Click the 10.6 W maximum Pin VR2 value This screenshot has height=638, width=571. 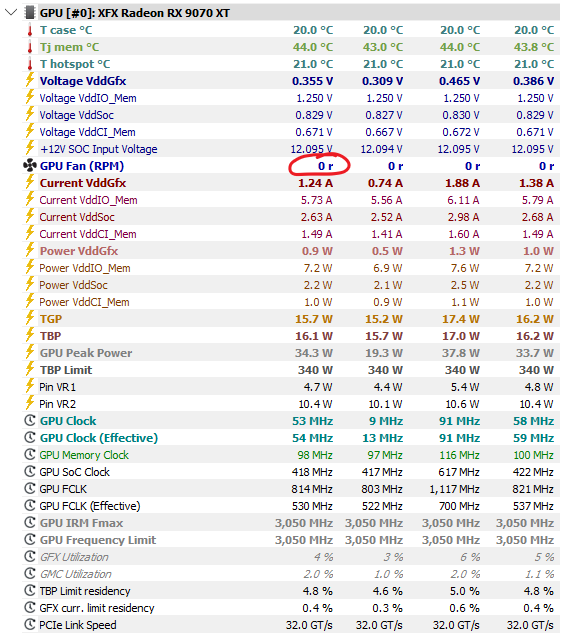[x=462, y=404]
